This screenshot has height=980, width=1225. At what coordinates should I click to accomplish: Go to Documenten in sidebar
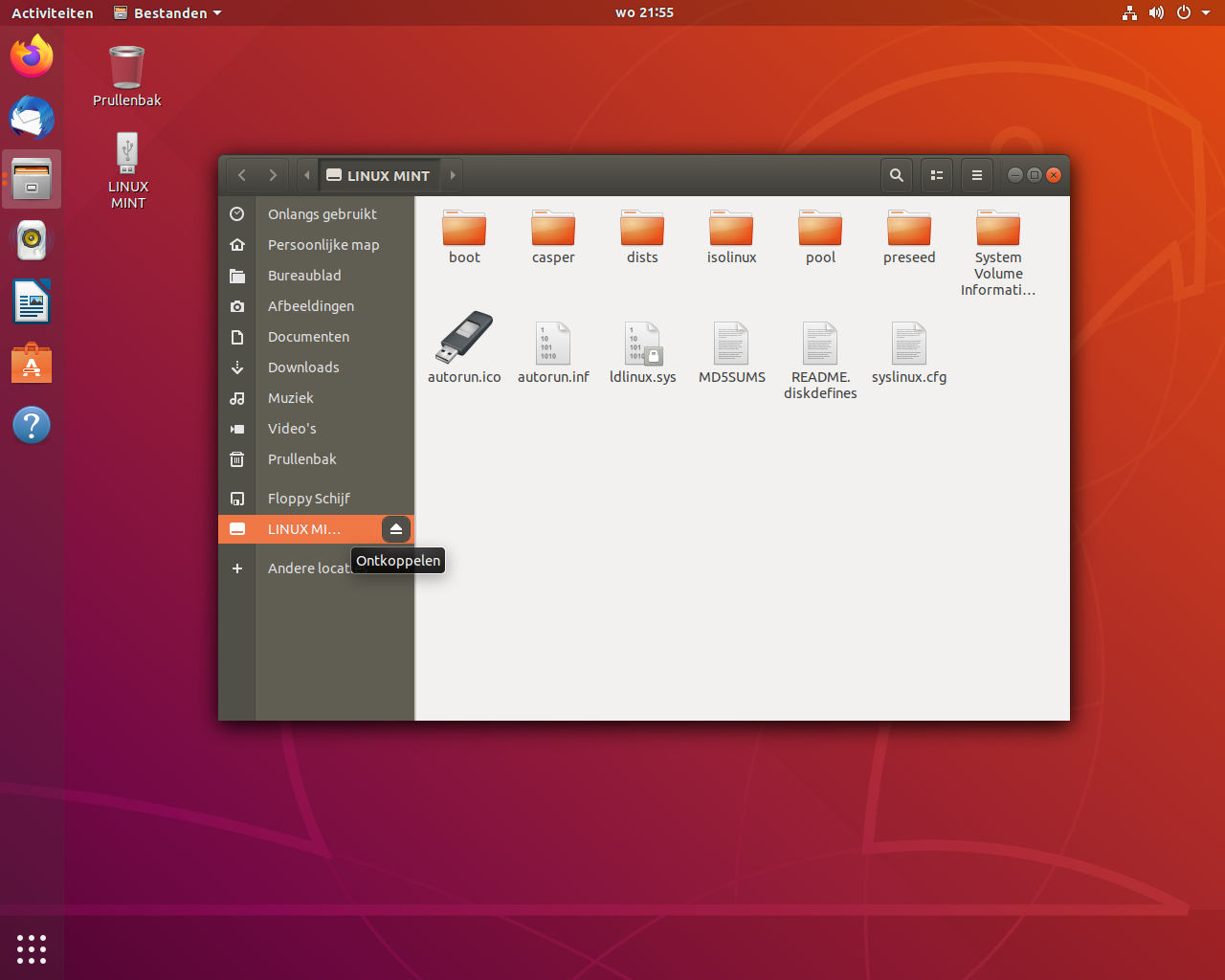pos(316,337)
